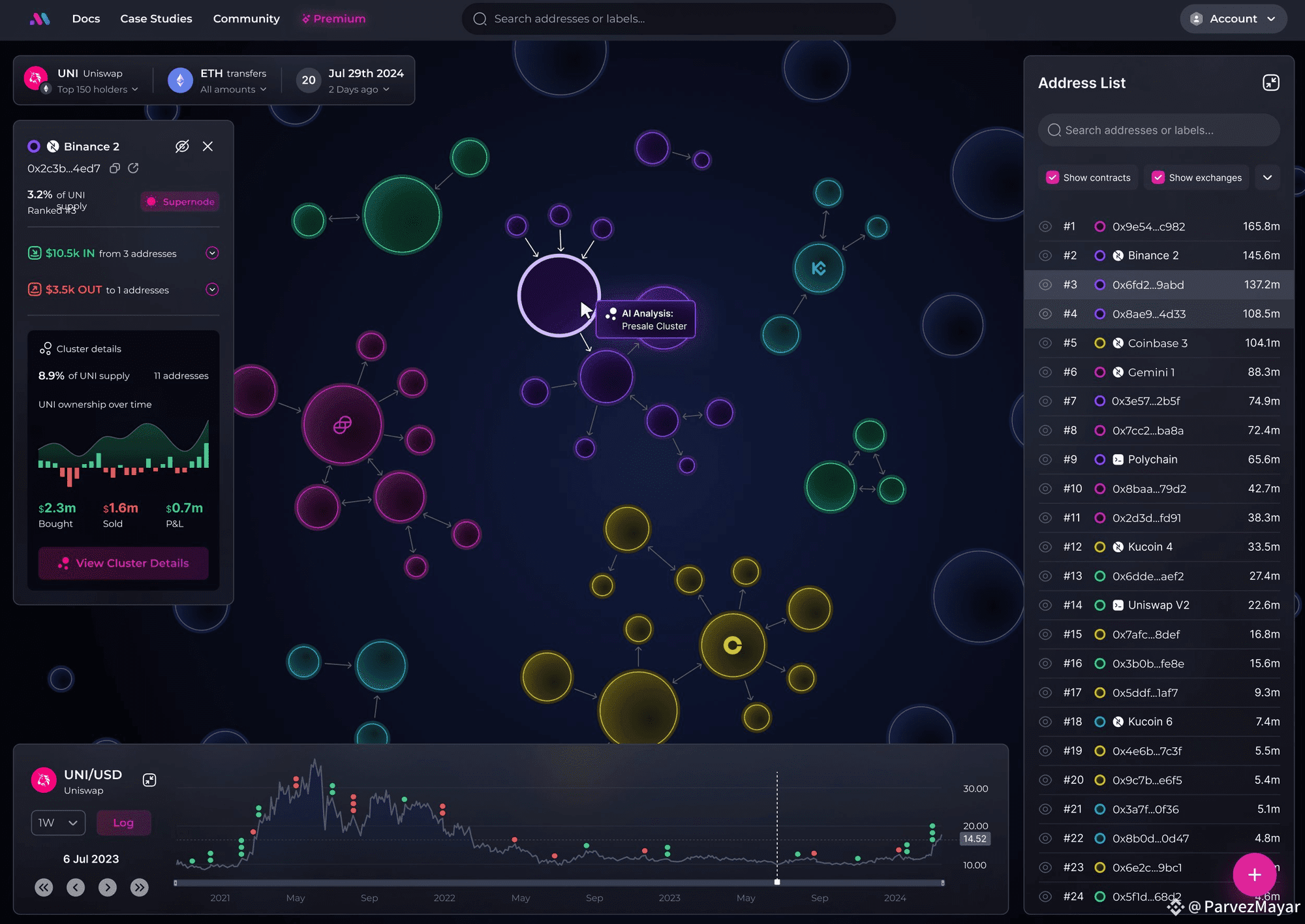Toggle visibility eye for Uniswap V2 row

(x=1045, y=605)
